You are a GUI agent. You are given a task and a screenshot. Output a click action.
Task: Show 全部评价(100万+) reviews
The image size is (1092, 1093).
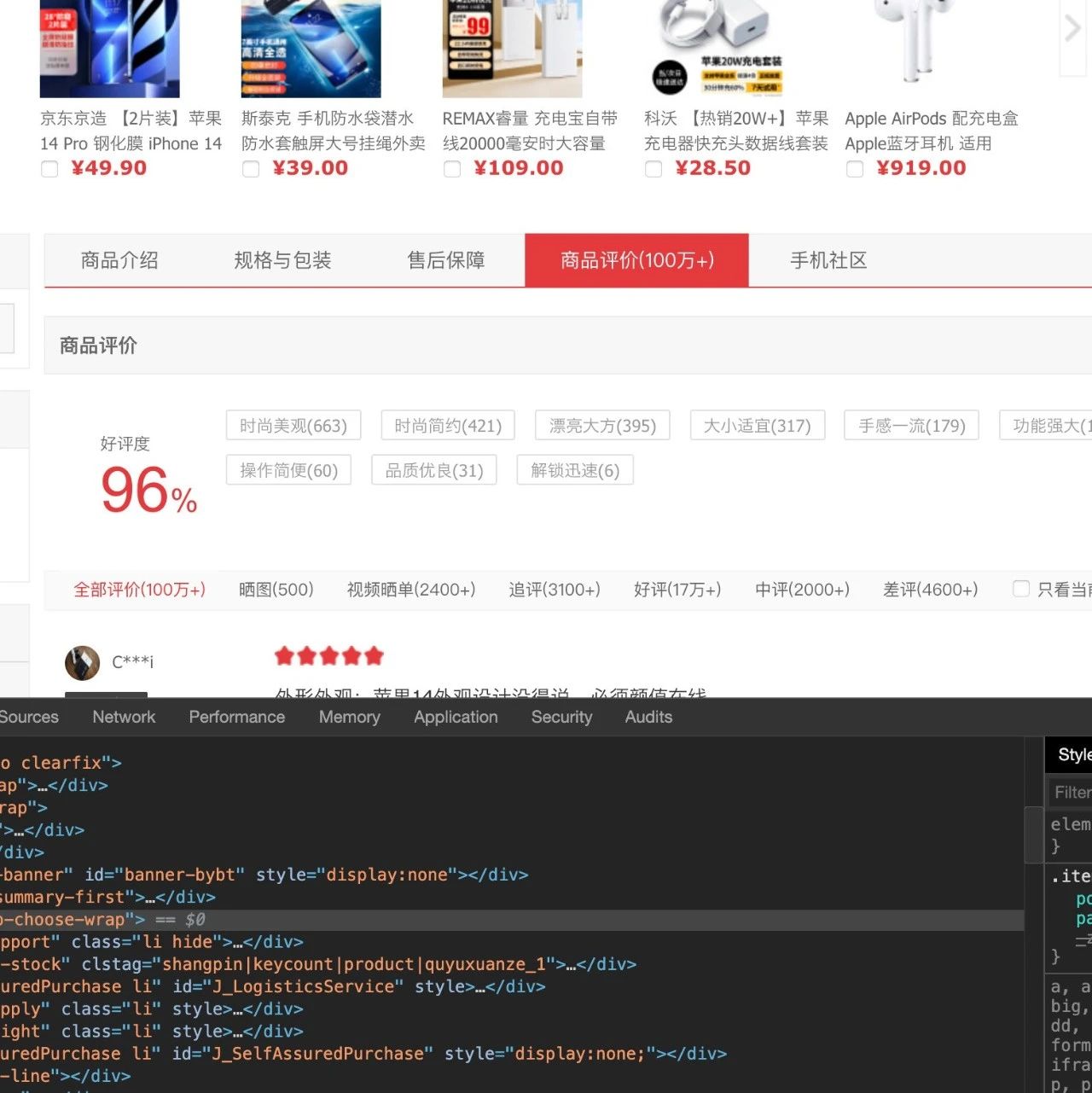coord(139,590)
